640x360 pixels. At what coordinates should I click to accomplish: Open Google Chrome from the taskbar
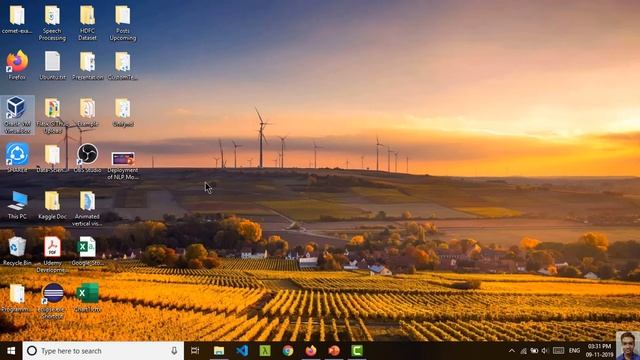(x=288, y=351)
